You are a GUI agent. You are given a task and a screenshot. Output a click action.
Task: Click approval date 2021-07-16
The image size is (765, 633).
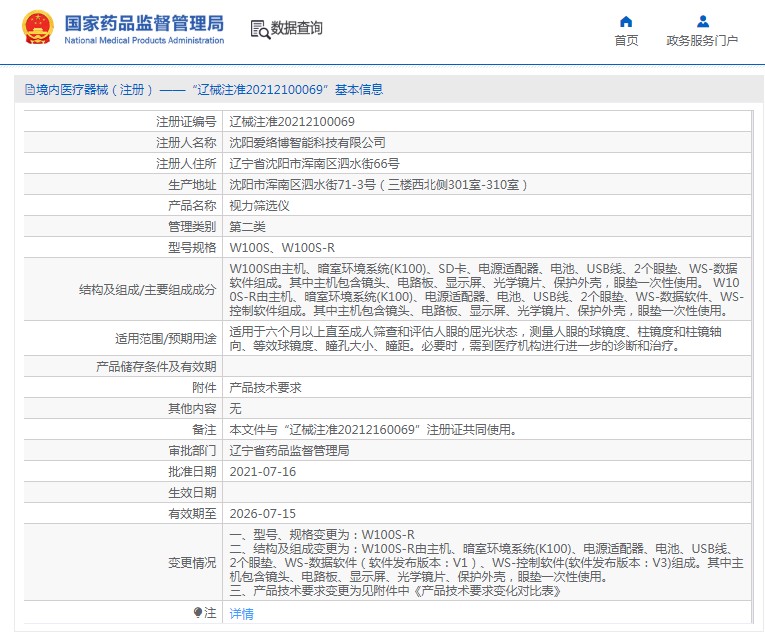pyautogui.click(x=262, y=471)
